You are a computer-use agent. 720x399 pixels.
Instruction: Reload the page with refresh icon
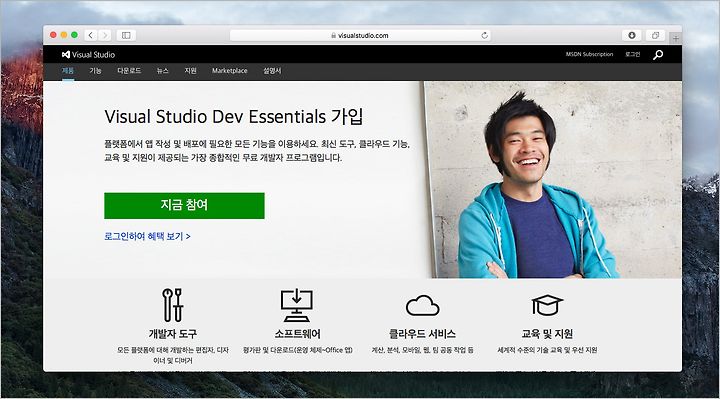[484, 35]
